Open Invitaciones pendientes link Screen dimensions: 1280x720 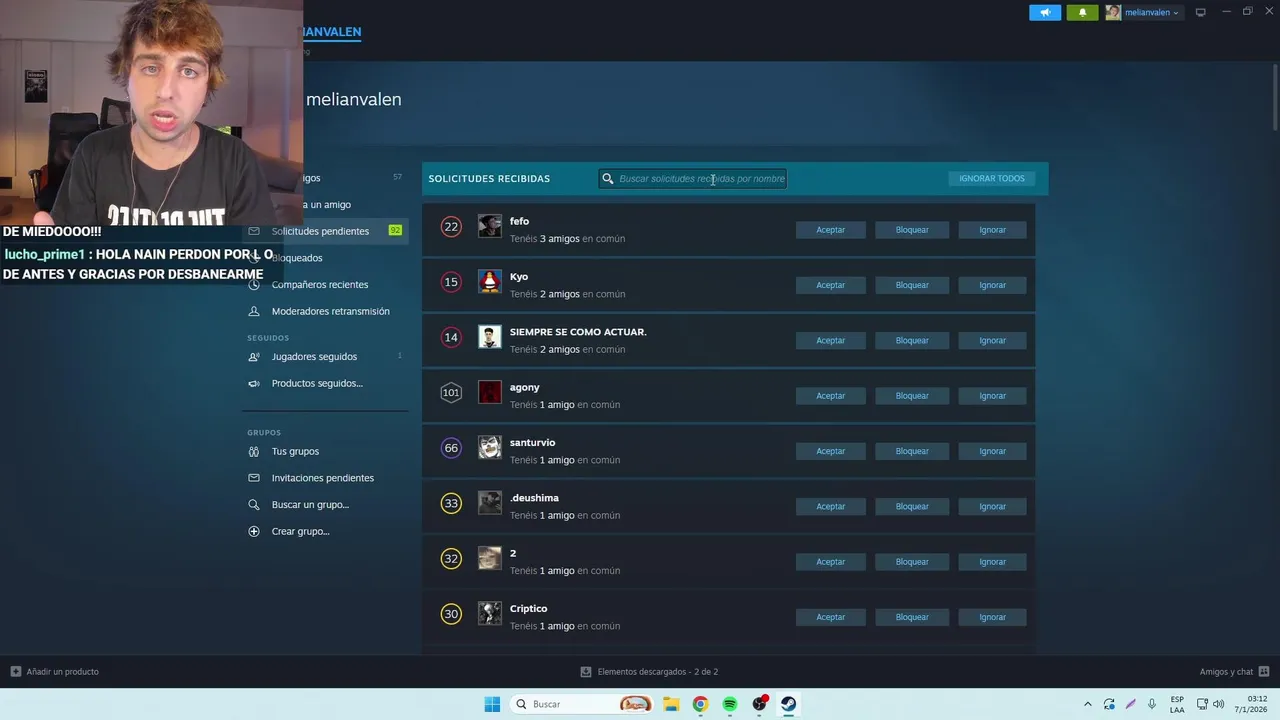323,478
